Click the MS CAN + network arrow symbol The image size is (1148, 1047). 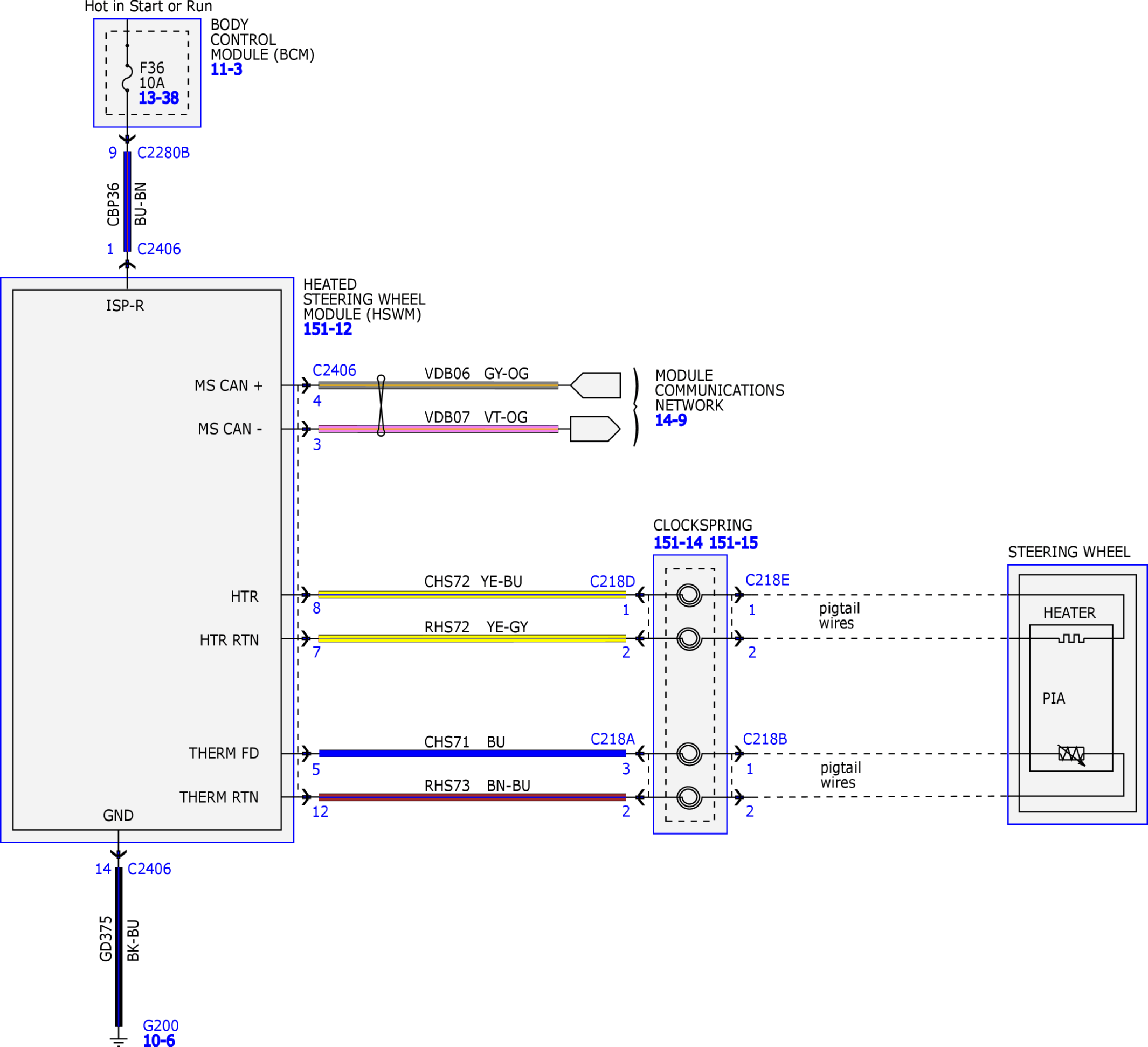(596, 385)
